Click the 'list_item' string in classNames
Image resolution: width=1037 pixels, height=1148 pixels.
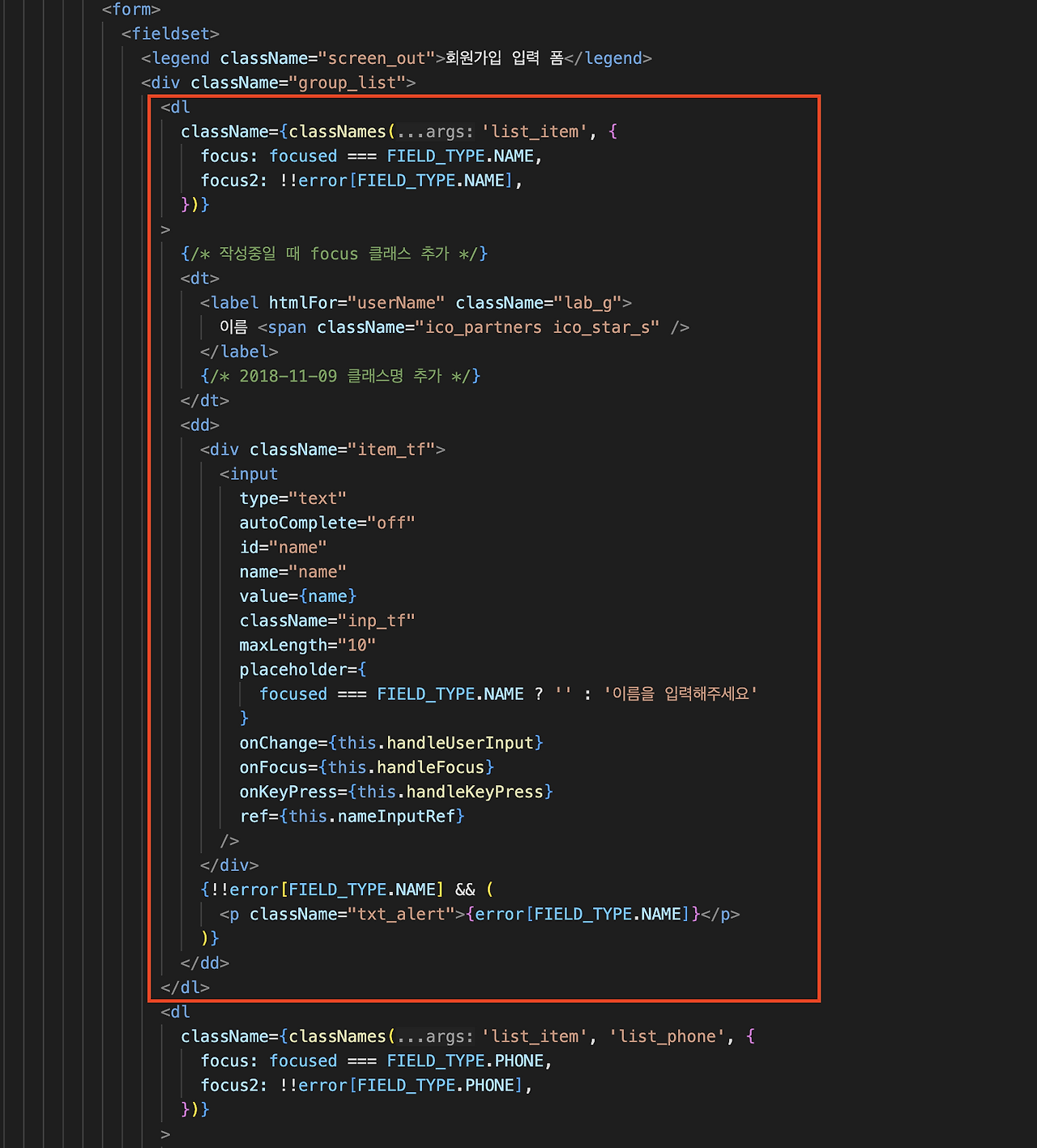coord(535,131)
